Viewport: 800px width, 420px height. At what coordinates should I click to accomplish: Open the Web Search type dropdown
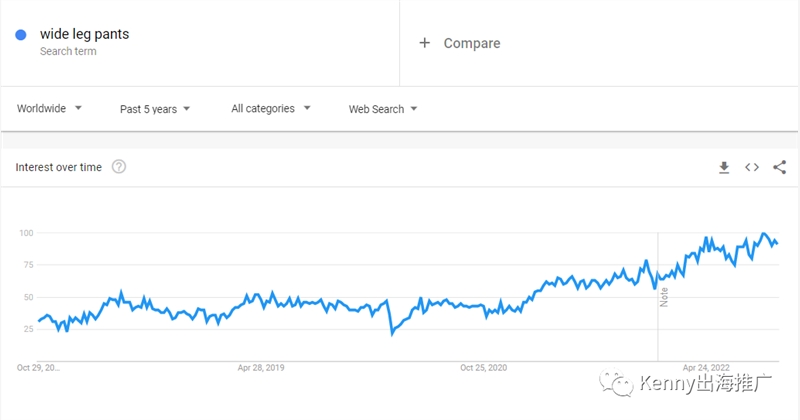pyautogui.click(x=383, y=109)
